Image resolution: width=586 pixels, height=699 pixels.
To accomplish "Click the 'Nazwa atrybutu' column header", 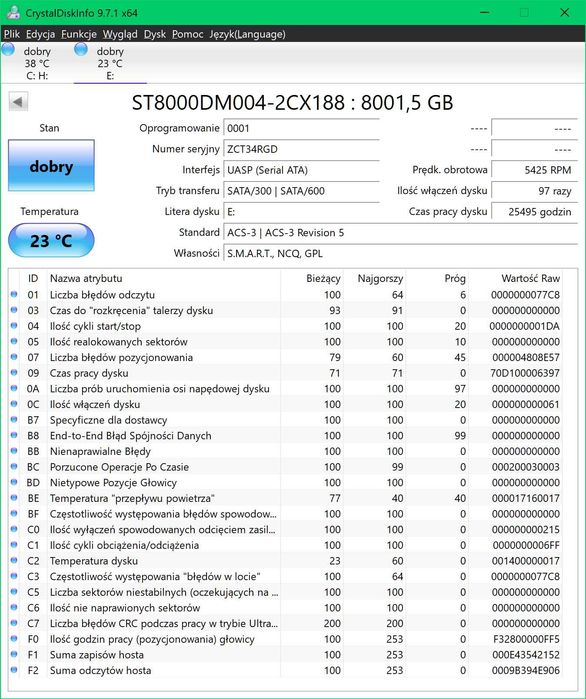I will pos(164,278).
